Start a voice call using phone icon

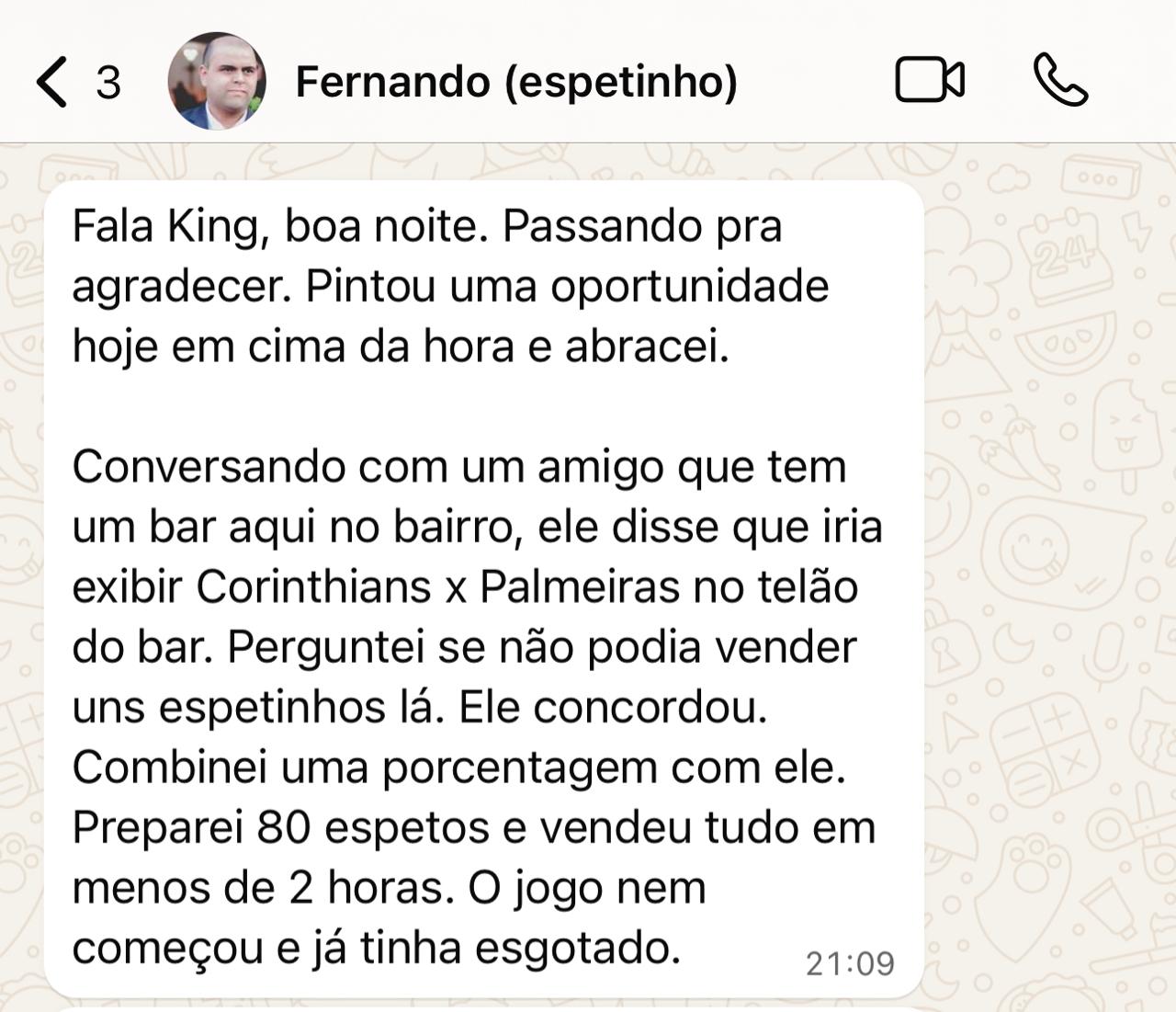tap(1061, 80)
